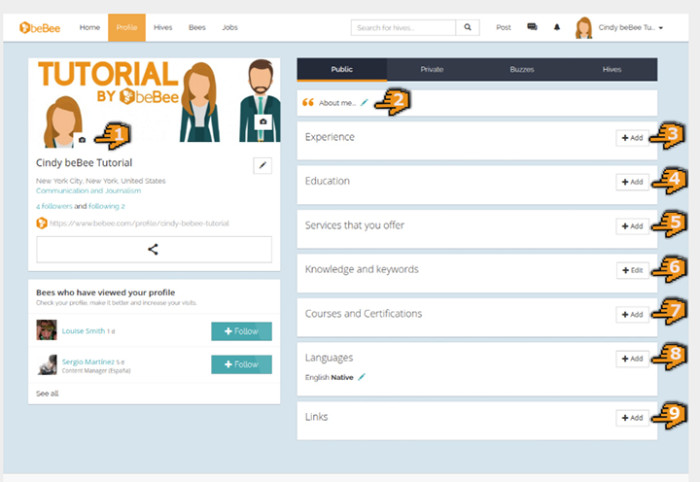Follow Sergio Martinez

(242, 364)
